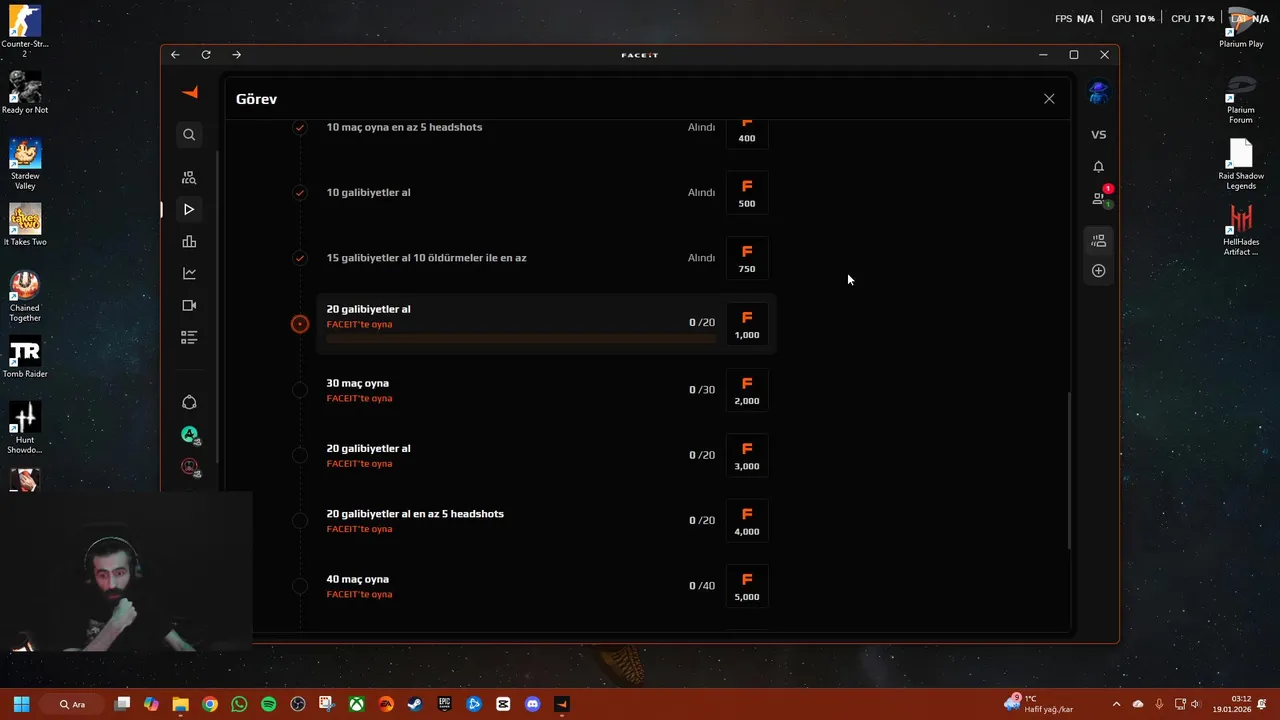Image resolution: width=1280 pixels, height=720 pixels.
Task: Select the Play icon in the sidebar
Action: click(189, 209)
